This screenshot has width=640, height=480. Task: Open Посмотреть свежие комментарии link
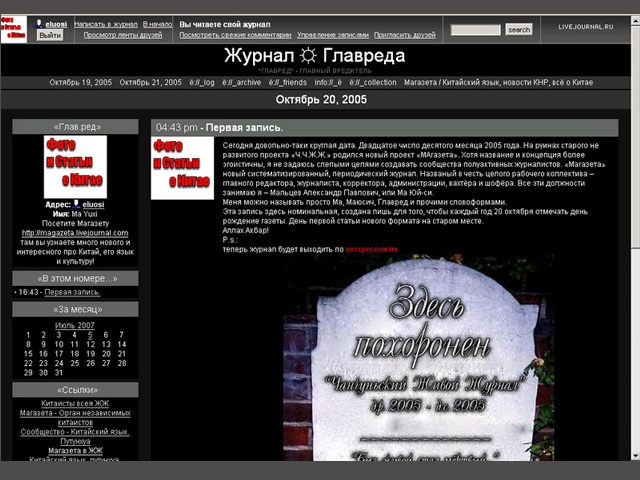click(x=236, y=35)
